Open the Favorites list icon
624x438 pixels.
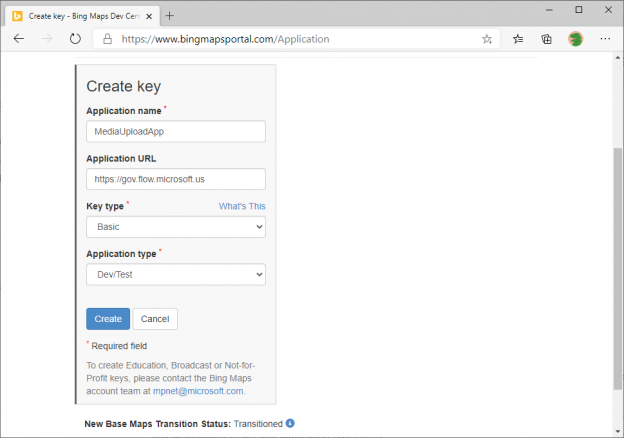[518, 39]
